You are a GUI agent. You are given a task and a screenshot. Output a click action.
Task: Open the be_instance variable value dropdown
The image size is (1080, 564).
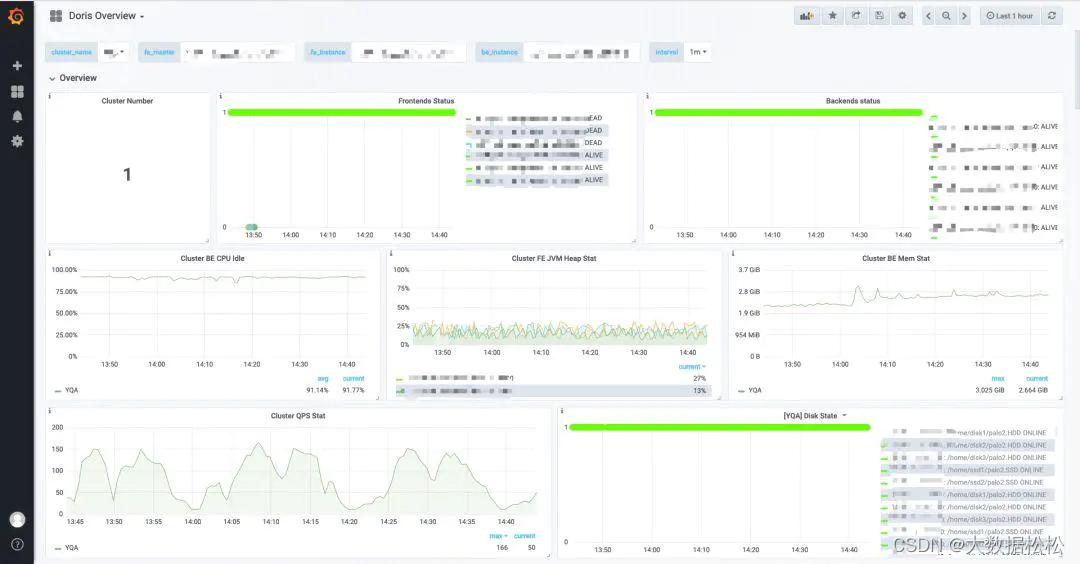[x=581, y=52]
